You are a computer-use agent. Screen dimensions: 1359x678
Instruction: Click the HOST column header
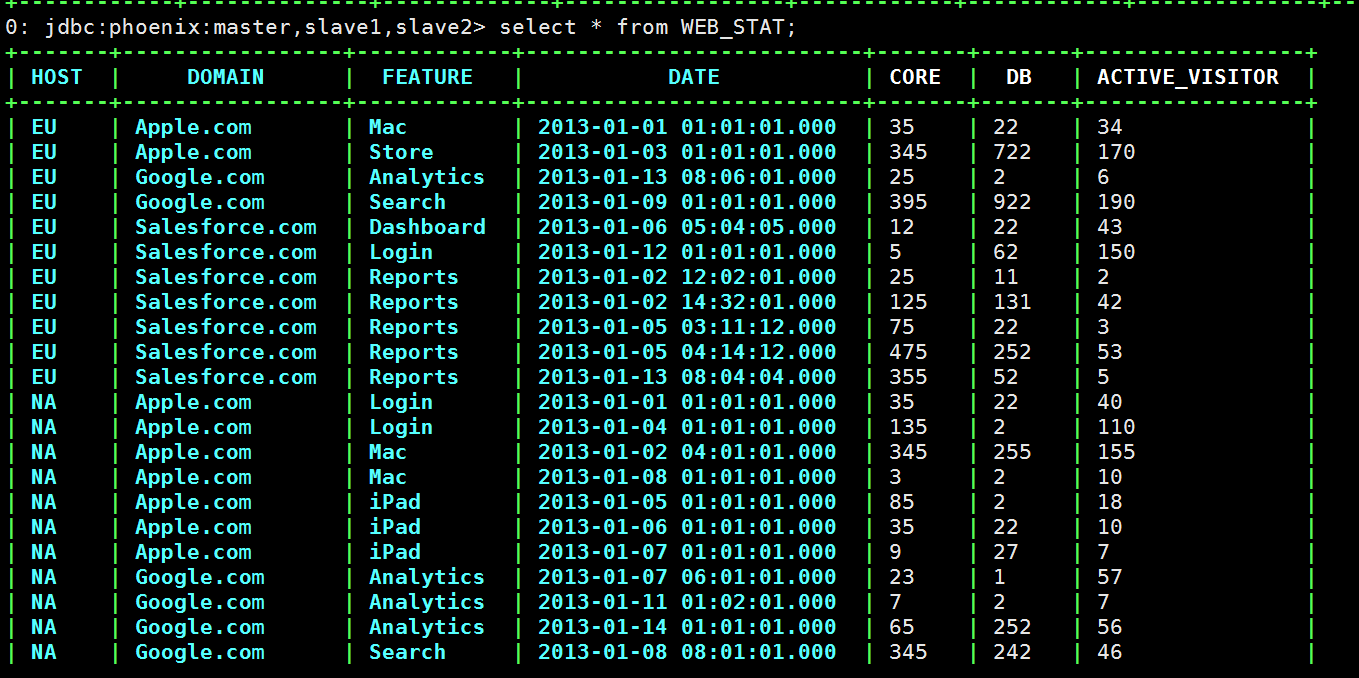pos(56,77)
